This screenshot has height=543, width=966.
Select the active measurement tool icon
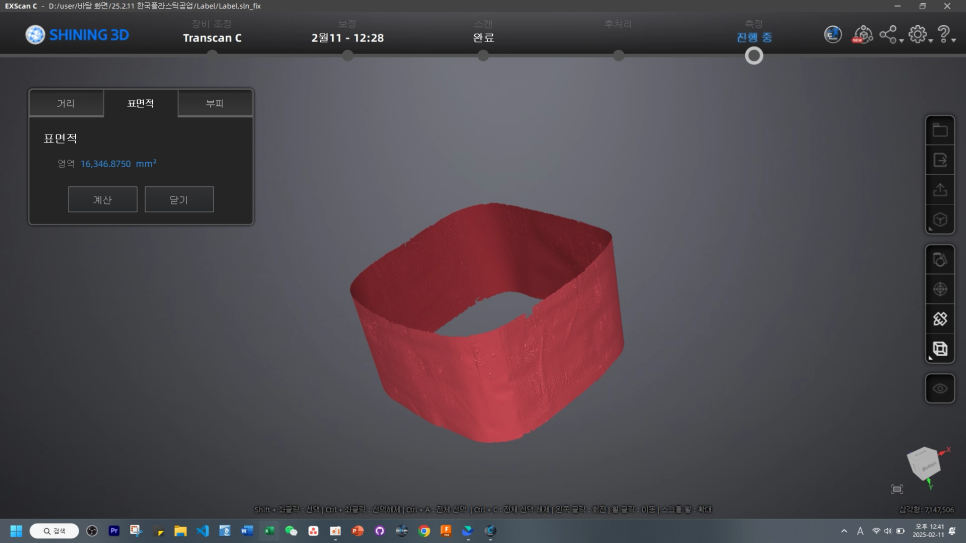pos(940,349)
